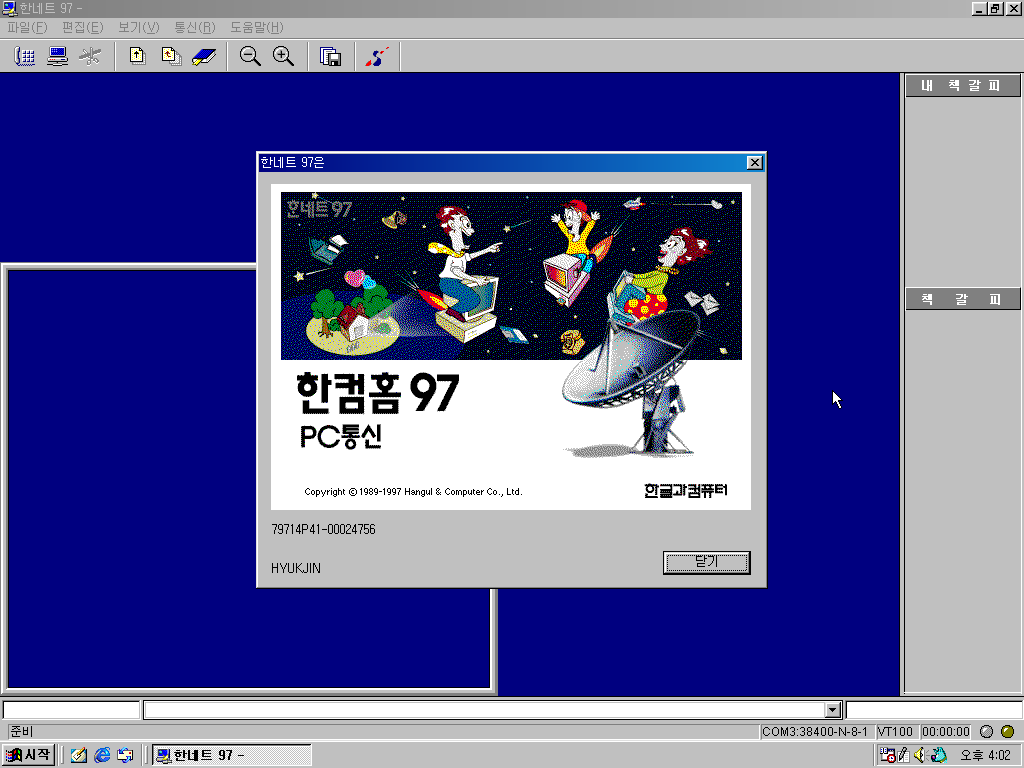
Task: Click the copyright line in the about dialog
Action: [413, 492]
